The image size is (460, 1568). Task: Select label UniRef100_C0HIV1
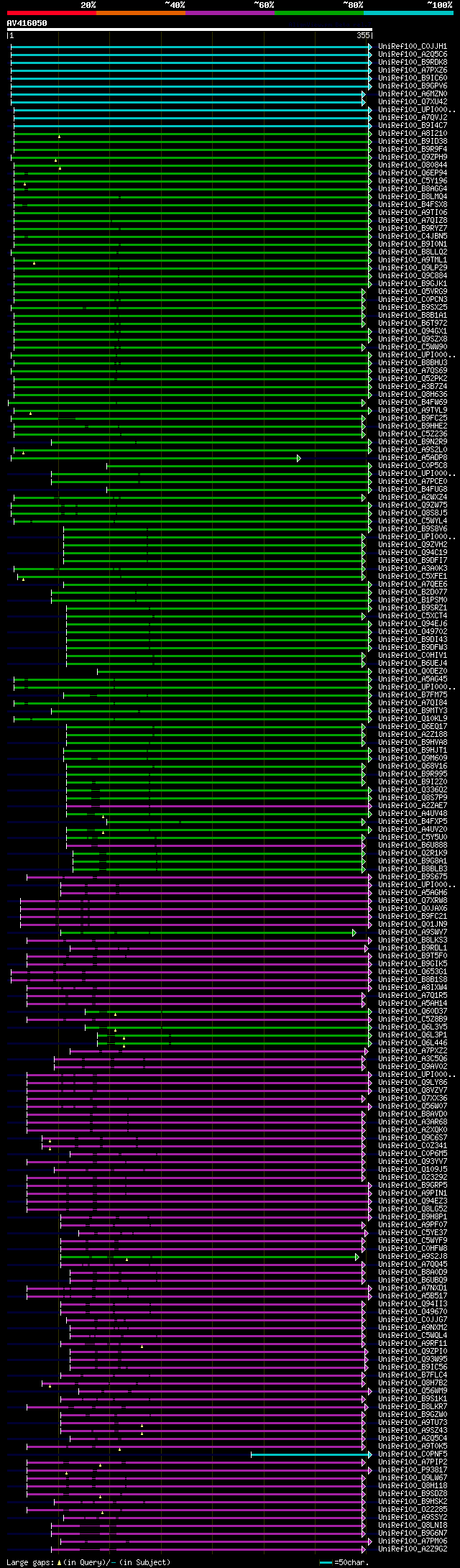click(413, 655)
